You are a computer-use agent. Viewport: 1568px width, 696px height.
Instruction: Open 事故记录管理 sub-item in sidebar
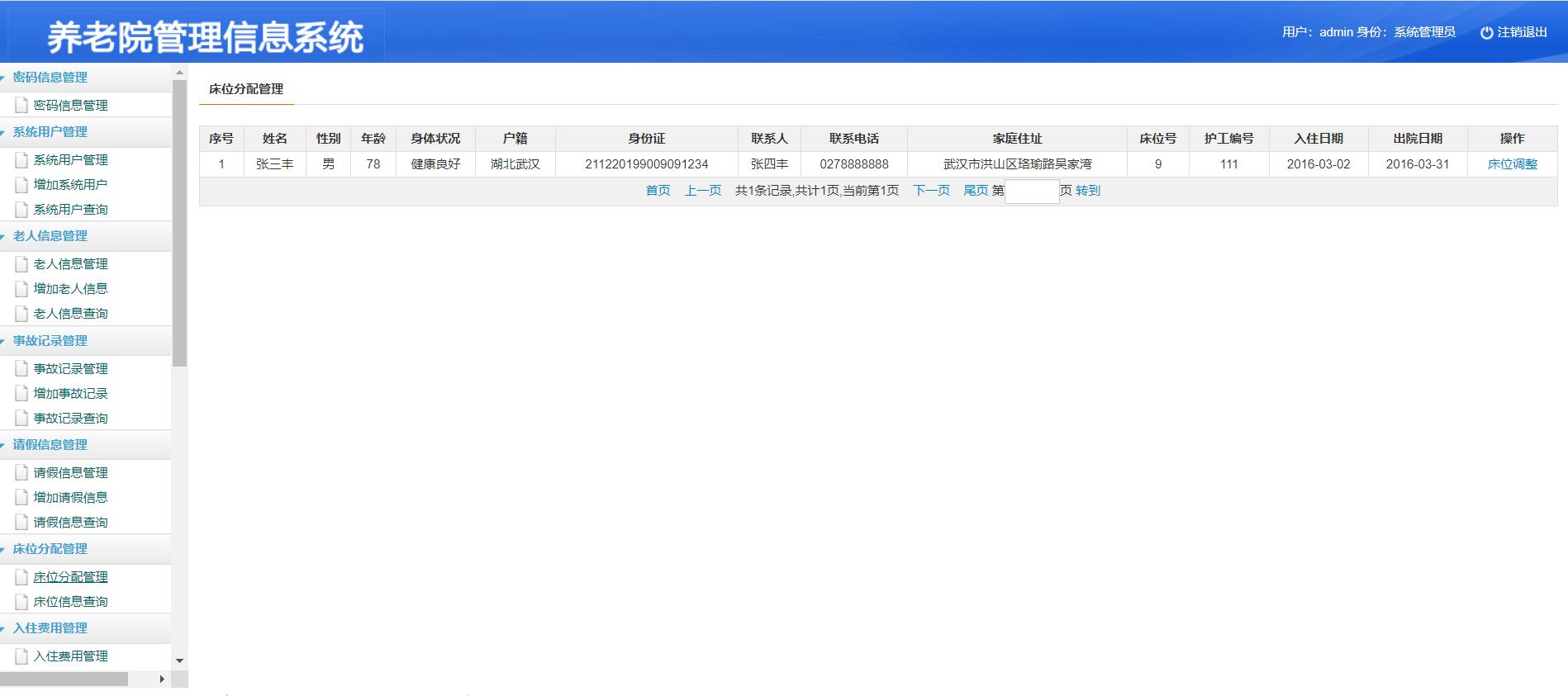[70, 368]
